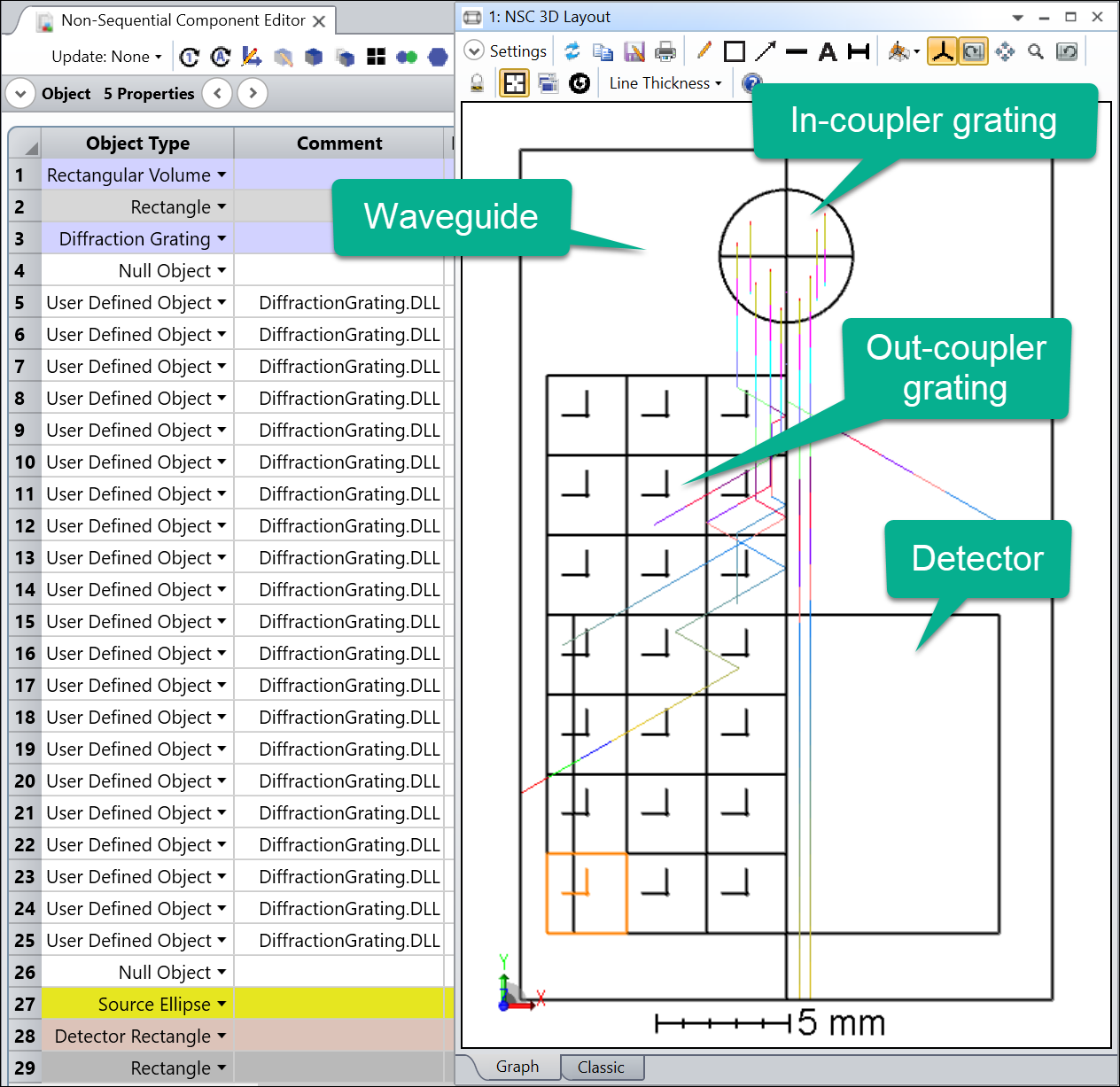Viewport: 1120px width, 1087px height.
Task: Toggle the highlighted rotate-about-Z button
Action: click(974, 51)
